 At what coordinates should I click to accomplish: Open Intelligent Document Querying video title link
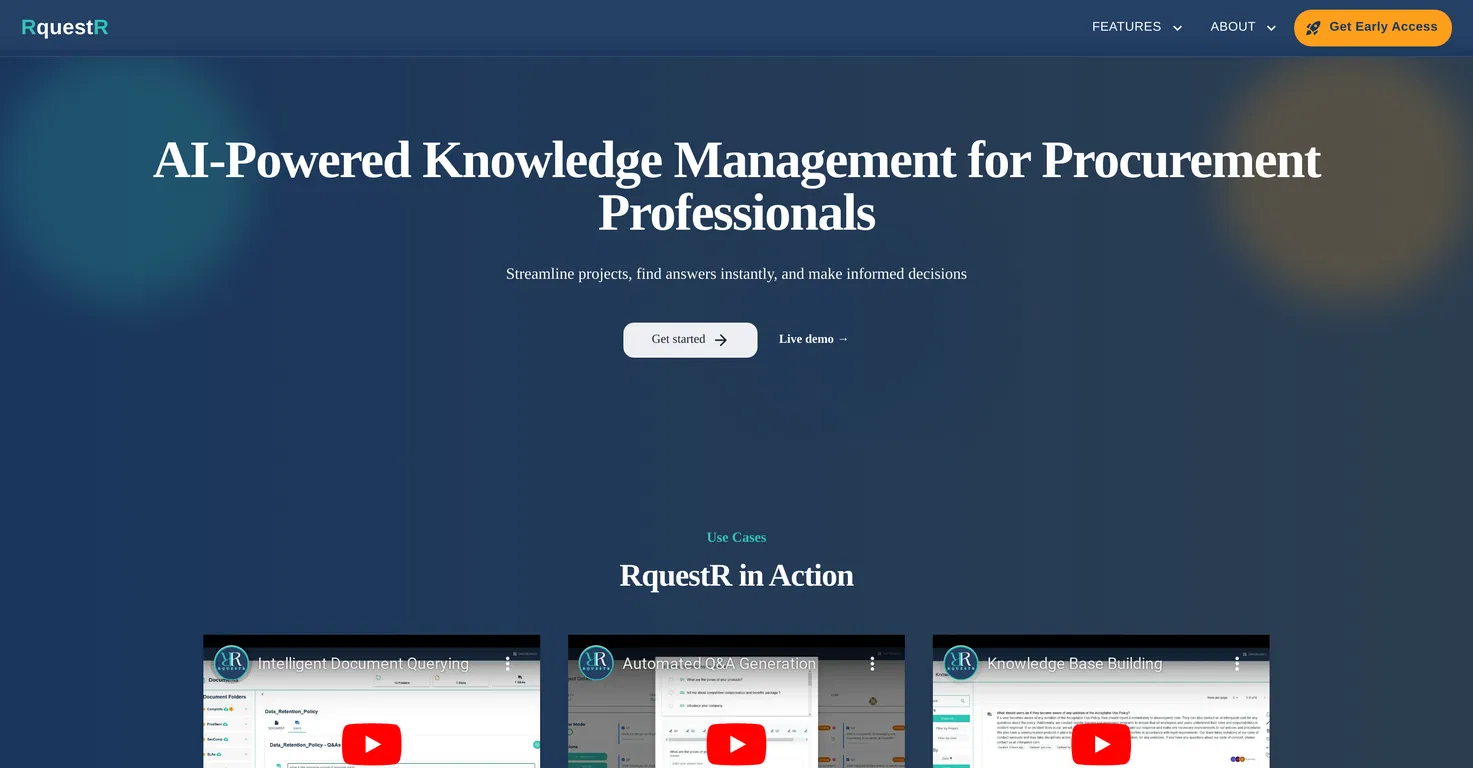(x=363, y=664)
